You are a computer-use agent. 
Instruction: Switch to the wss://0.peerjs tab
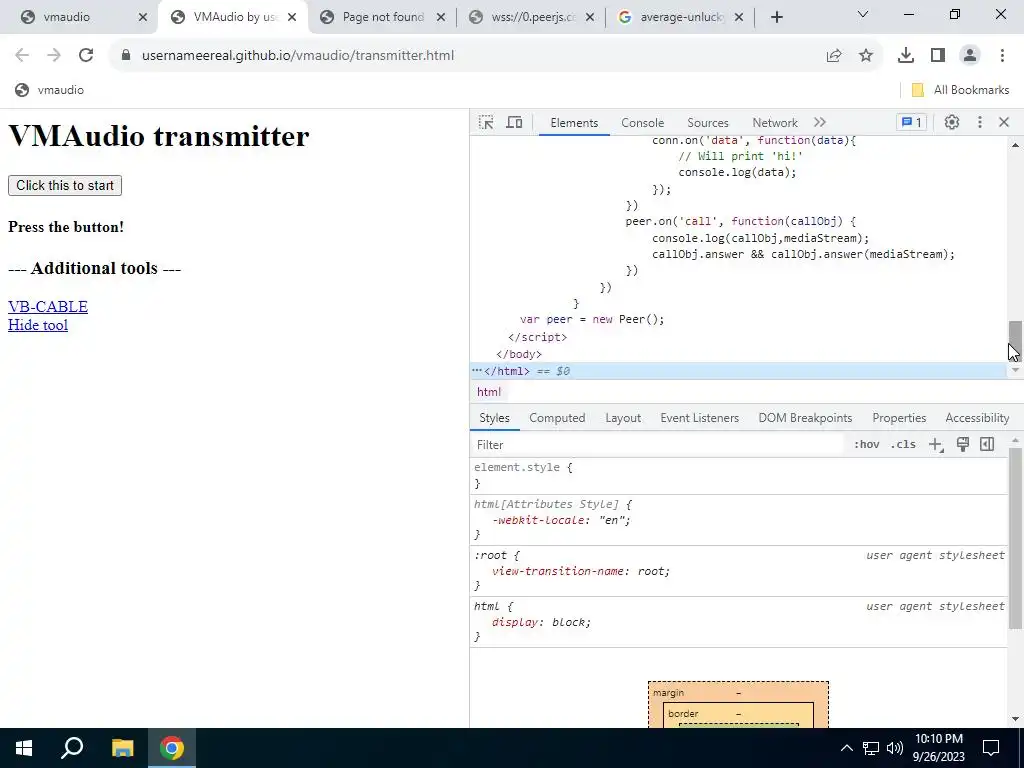pos(532,17)
